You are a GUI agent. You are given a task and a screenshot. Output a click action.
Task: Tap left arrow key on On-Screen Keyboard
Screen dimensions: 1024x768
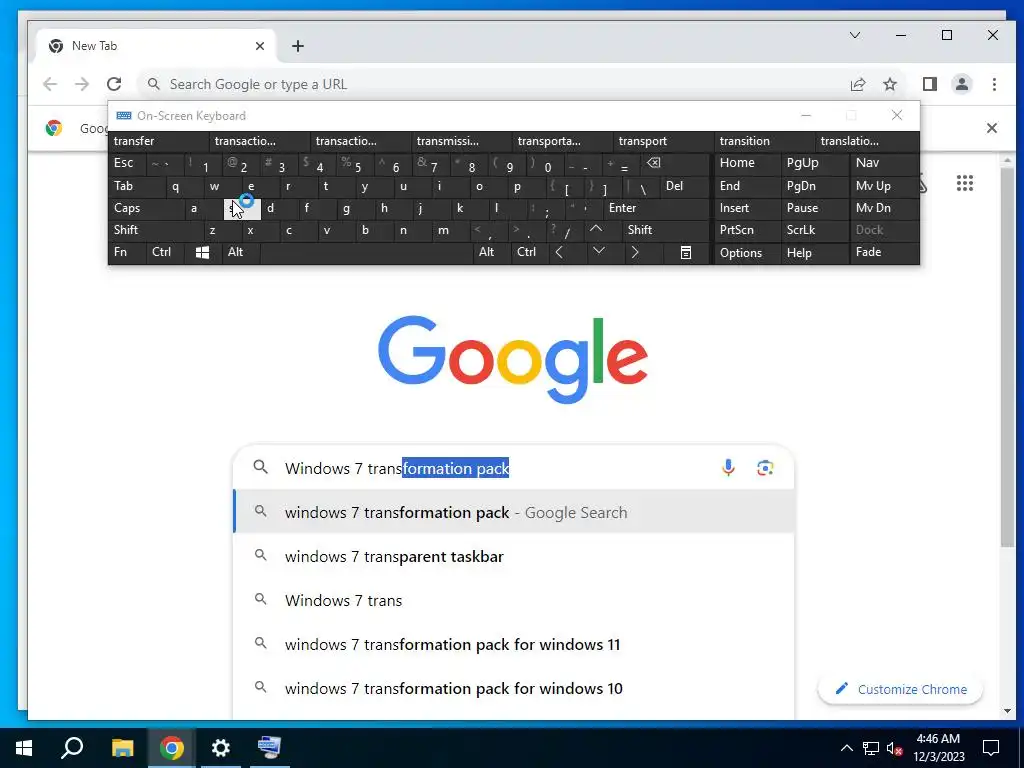tap(559, 253)
